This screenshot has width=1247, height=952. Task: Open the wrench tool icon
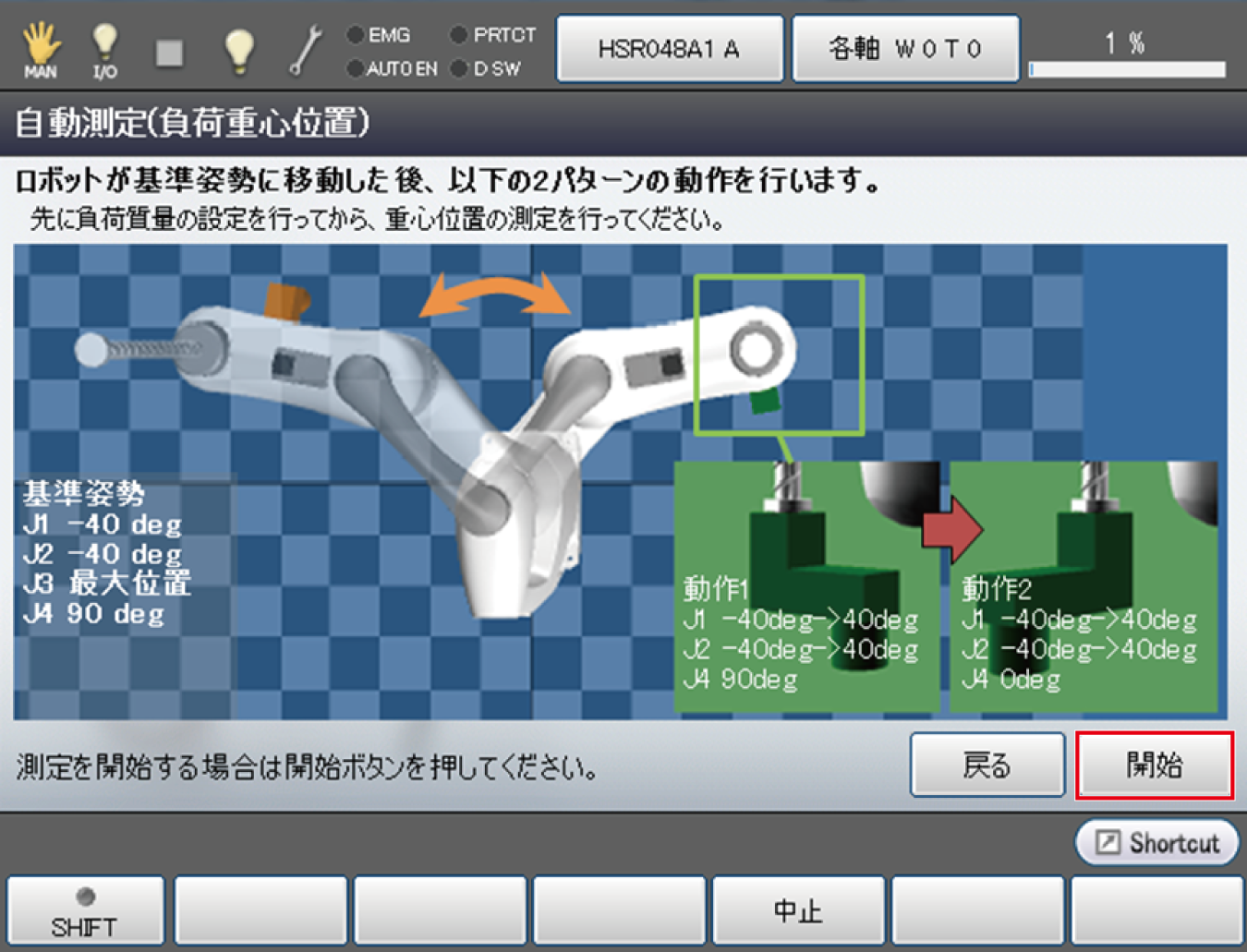pyautogui.click(x=305, y=50)
